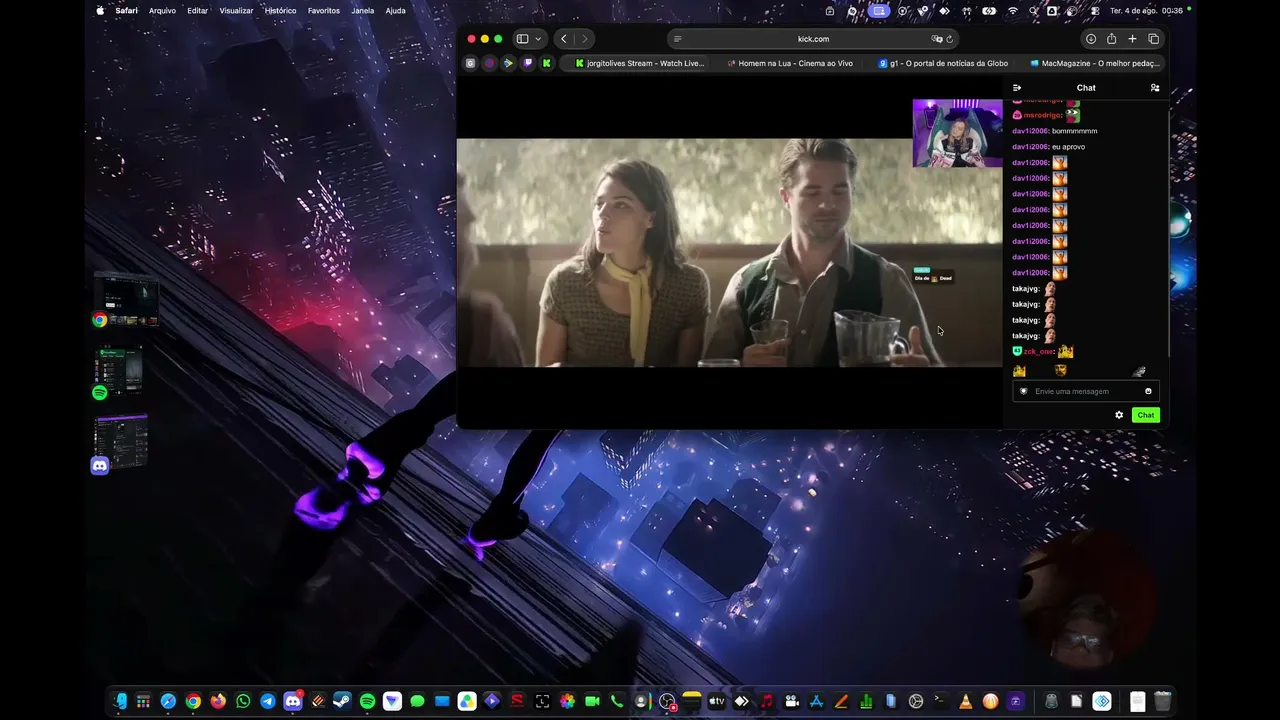This screenshot has height=720, width=1280.
Task: Show Safari downloads
Action: click(1091, 39)
